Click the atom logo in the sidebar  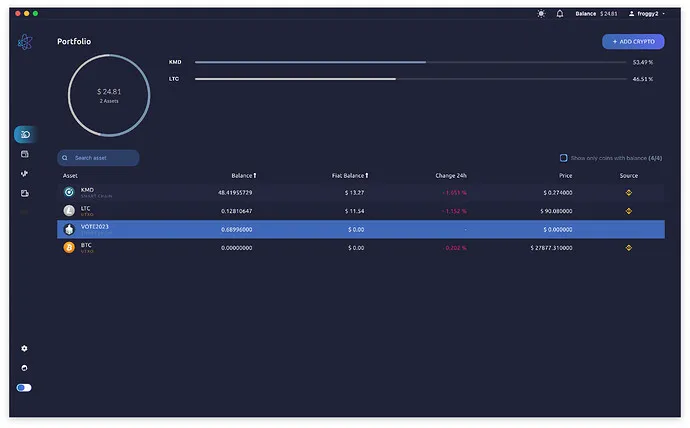[25, 42]
